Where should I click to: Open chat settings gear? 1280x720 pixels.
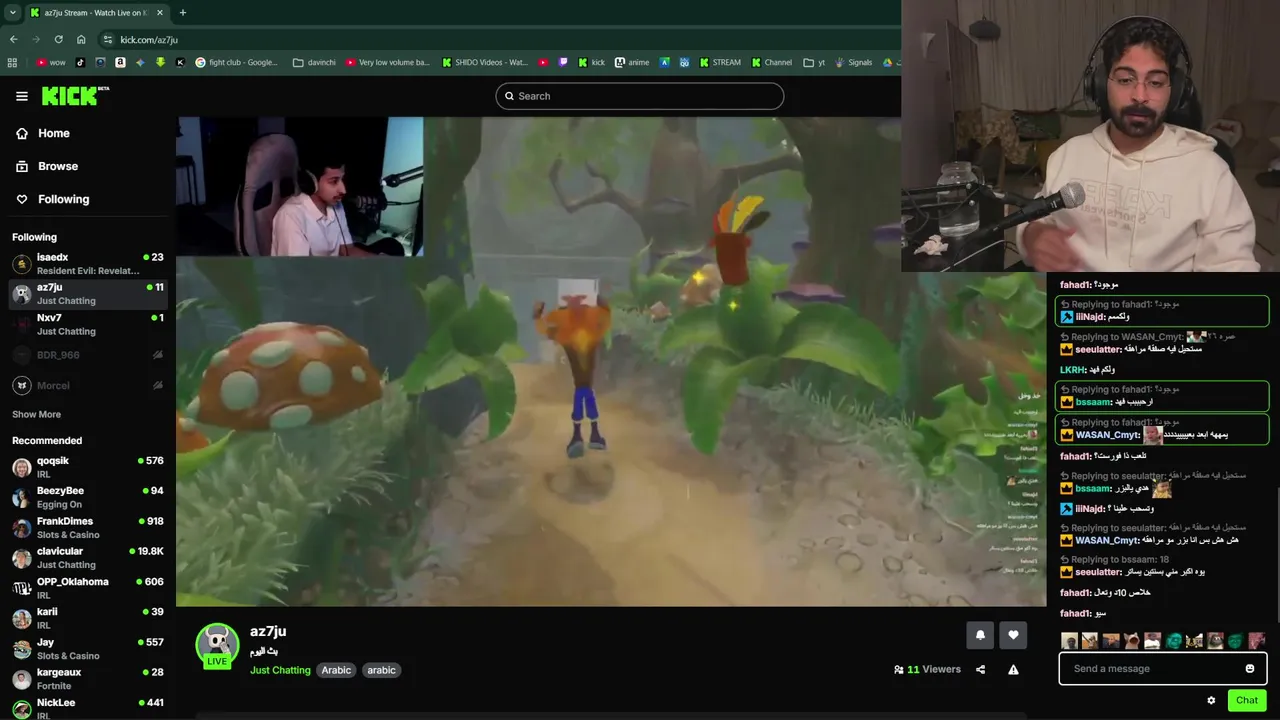click(x=1211, y=700)
